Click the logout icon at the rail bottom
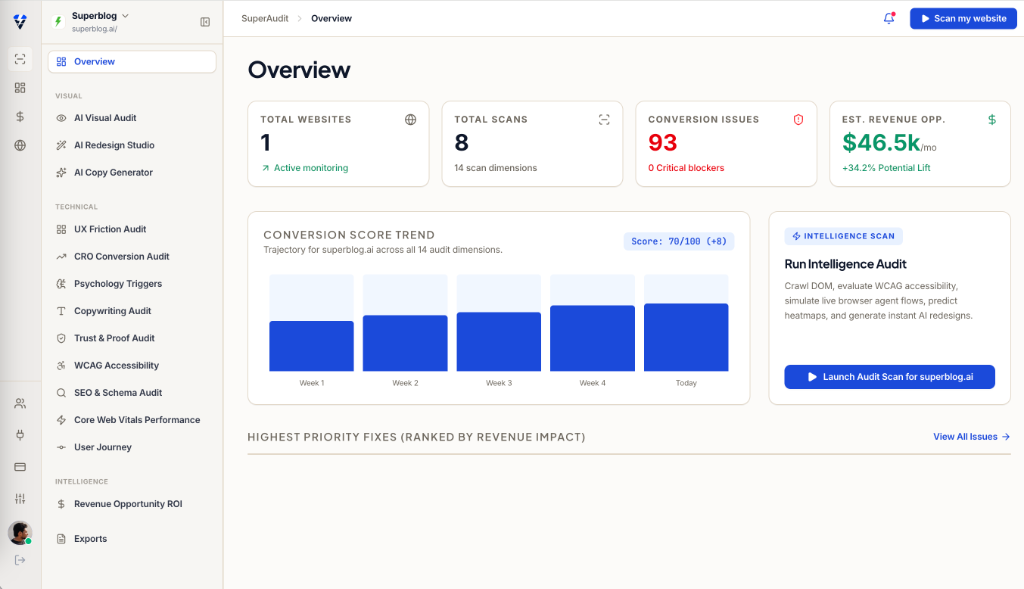Image resolution: width=1024 pixels, height=589 pixels. coord(20,560)
